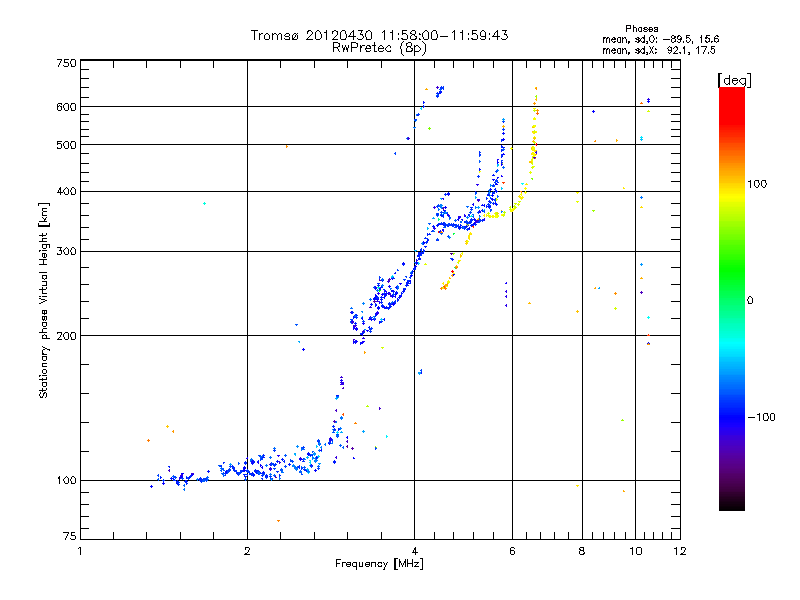800x600 pixels.
Task: Click the 'Frequency [MHz]' axis title
Action: click(x=379, y=564)
